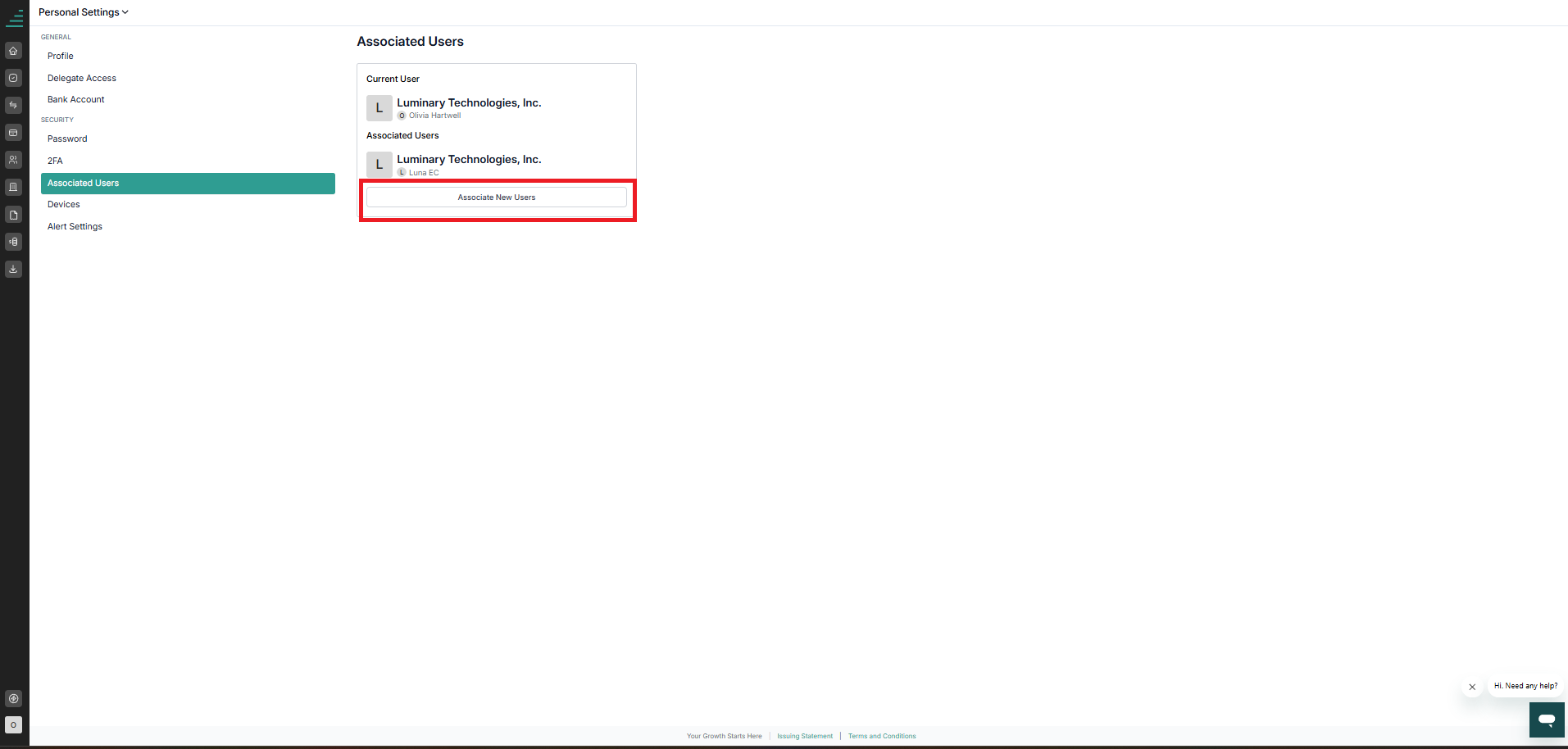Open the document page sidebar icon
Image resolution: width=1568 pixels, height=749 pixels.
13,215
